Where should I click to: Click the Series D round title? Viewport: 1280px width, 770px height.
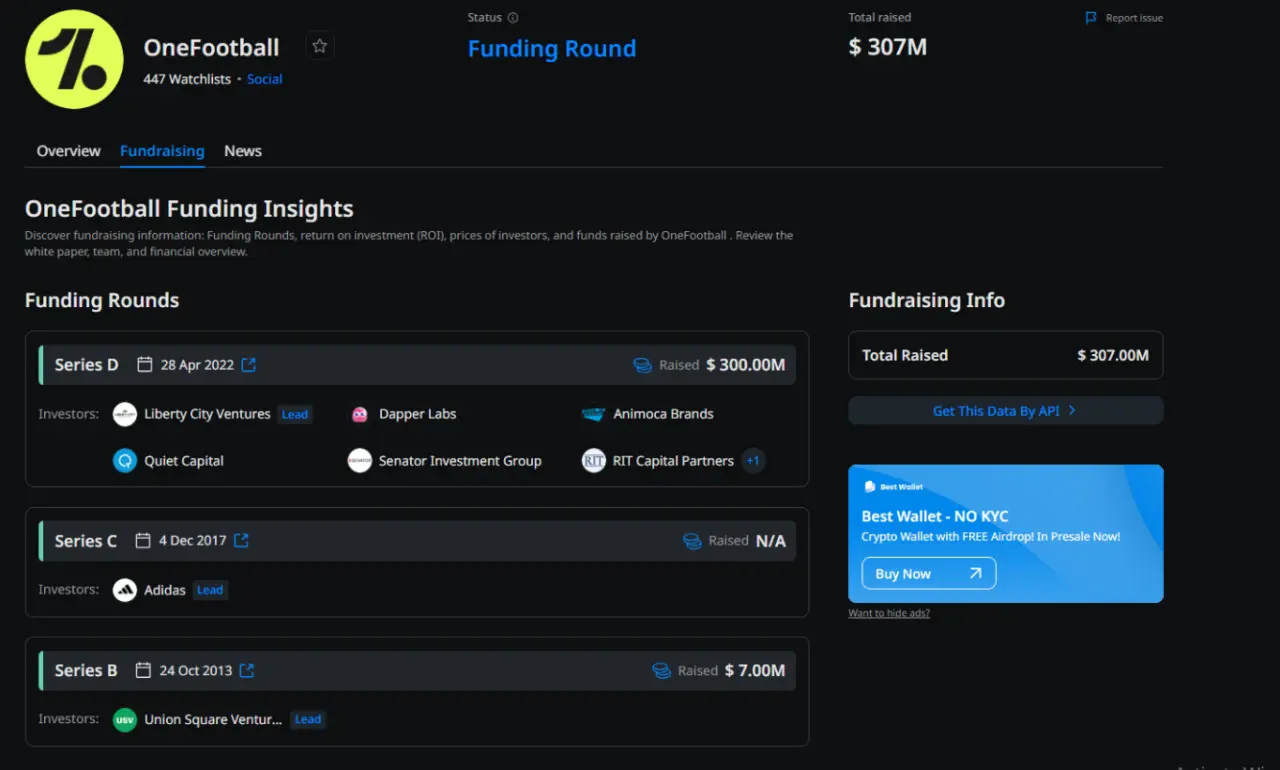click(x=87, y=365)
